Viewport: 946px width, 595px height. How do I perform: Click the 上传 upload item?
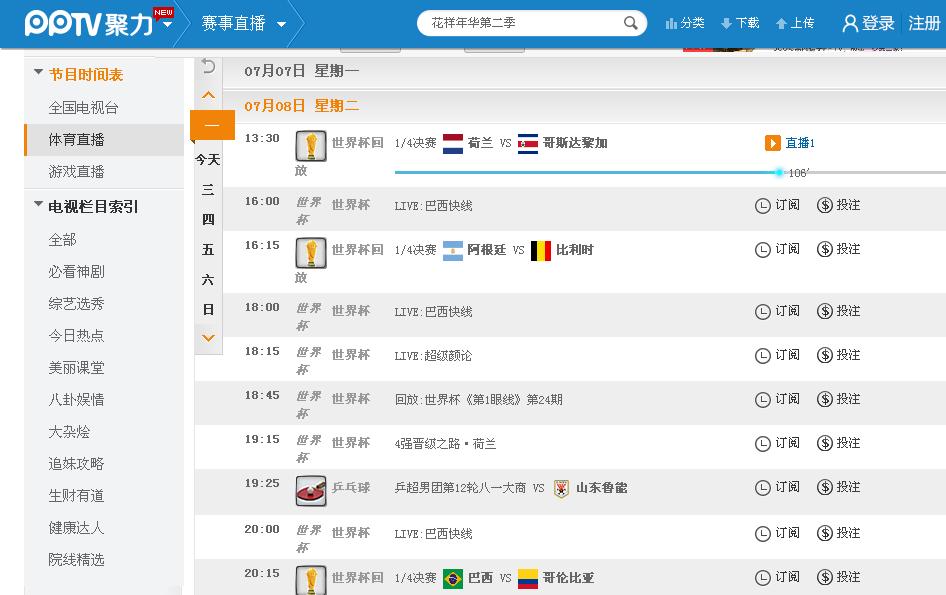(795, 23)
